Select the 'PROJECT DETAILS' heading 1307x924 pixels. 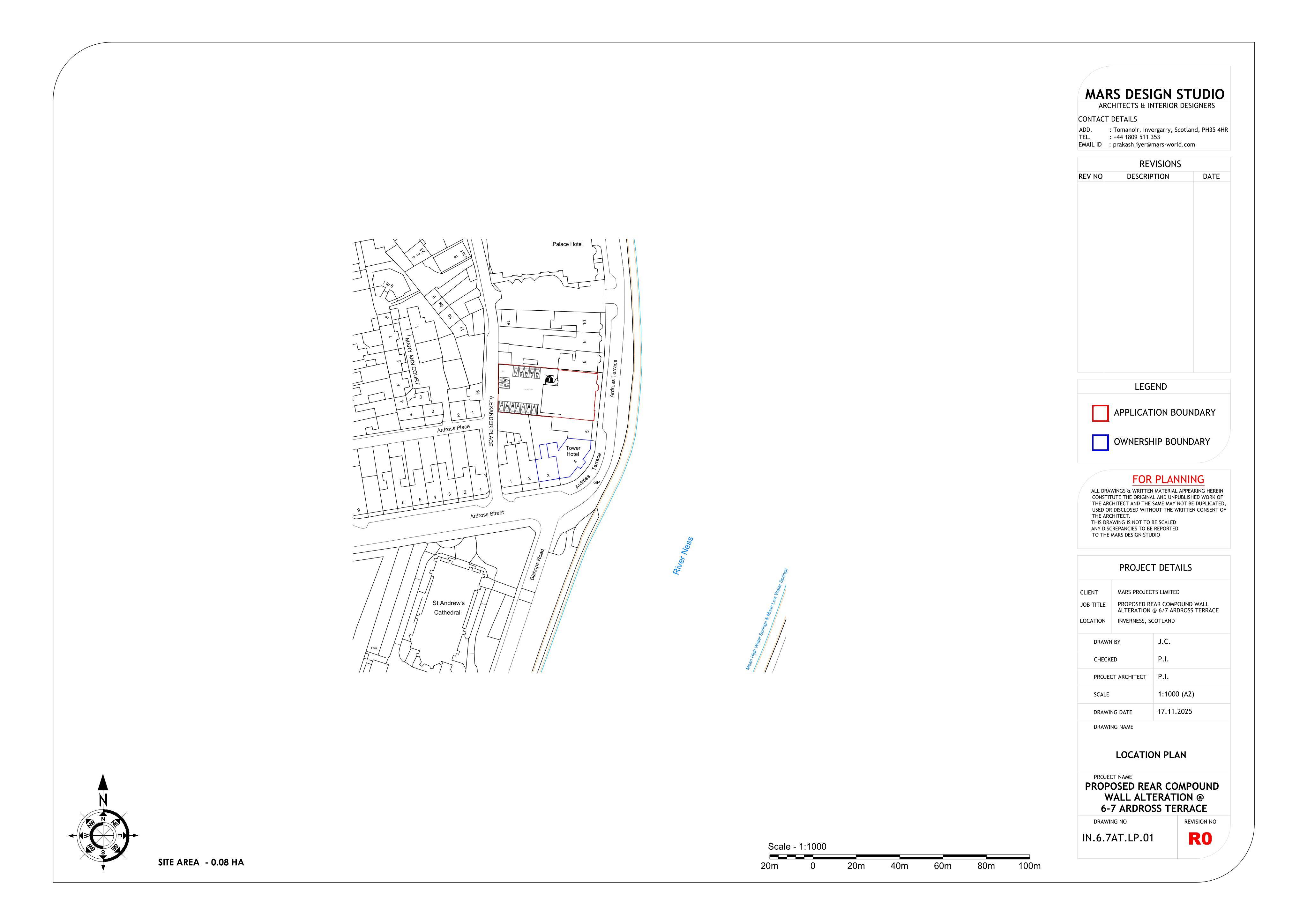pos(1155,567)
